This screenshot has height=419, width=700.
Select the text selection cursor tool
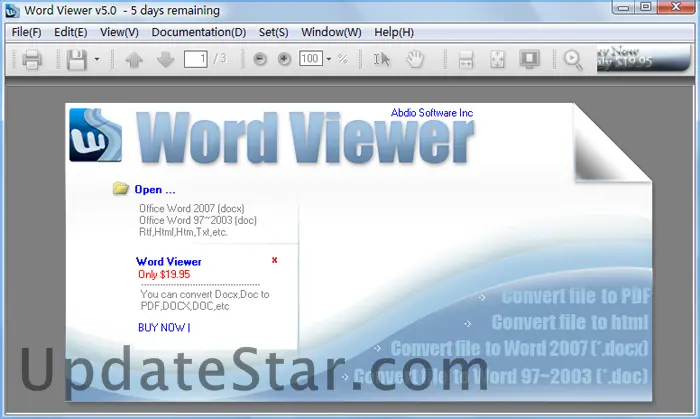click(x=382, y=59)
